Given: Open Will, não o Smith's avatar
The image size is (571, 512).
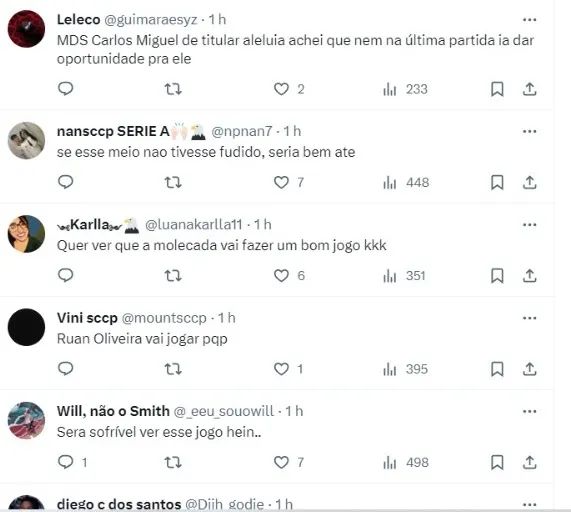Looking at the screenshot, I should coord(26,420).
